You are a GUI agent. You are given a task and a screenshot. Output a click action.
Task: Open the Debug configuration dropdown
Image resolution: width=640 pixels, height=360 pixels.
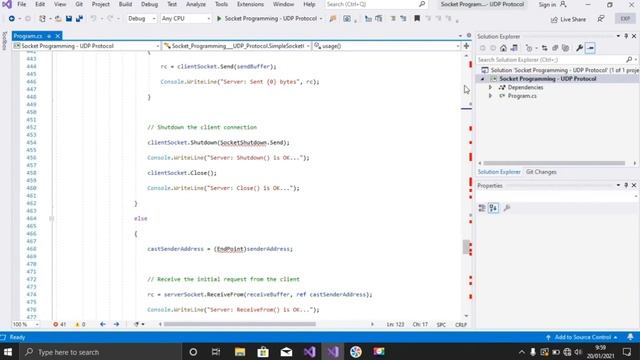(142, 19)
